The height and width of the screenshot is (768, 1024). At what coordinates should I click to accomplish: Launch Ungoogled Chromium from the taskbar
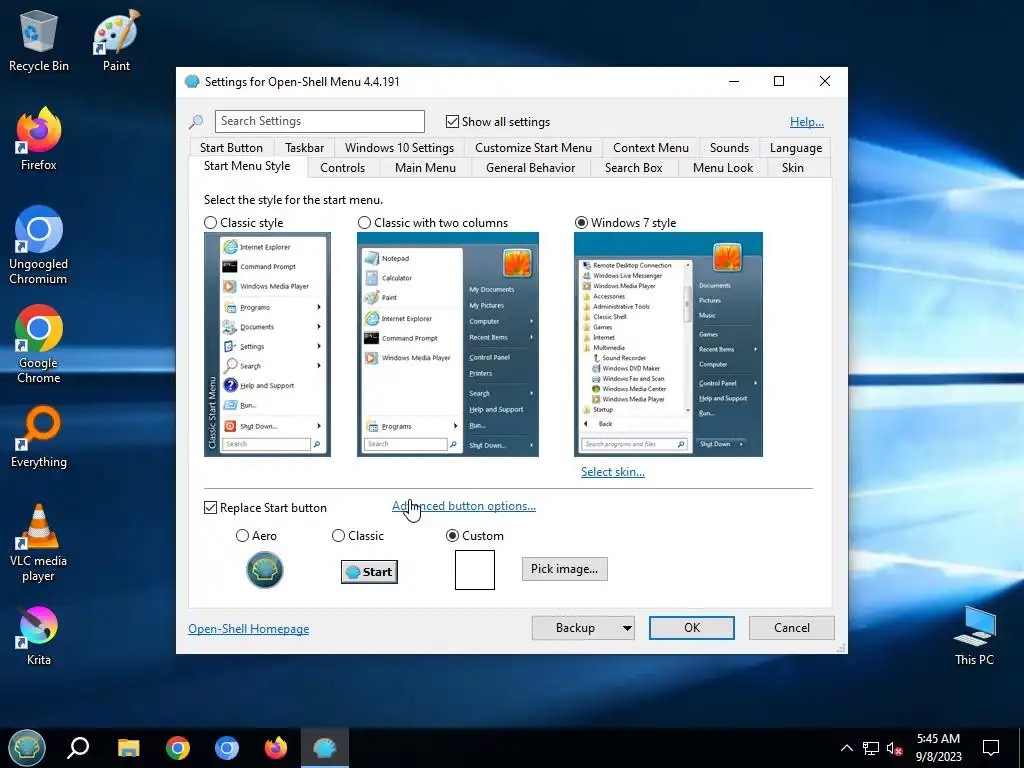tap(227, 747)
